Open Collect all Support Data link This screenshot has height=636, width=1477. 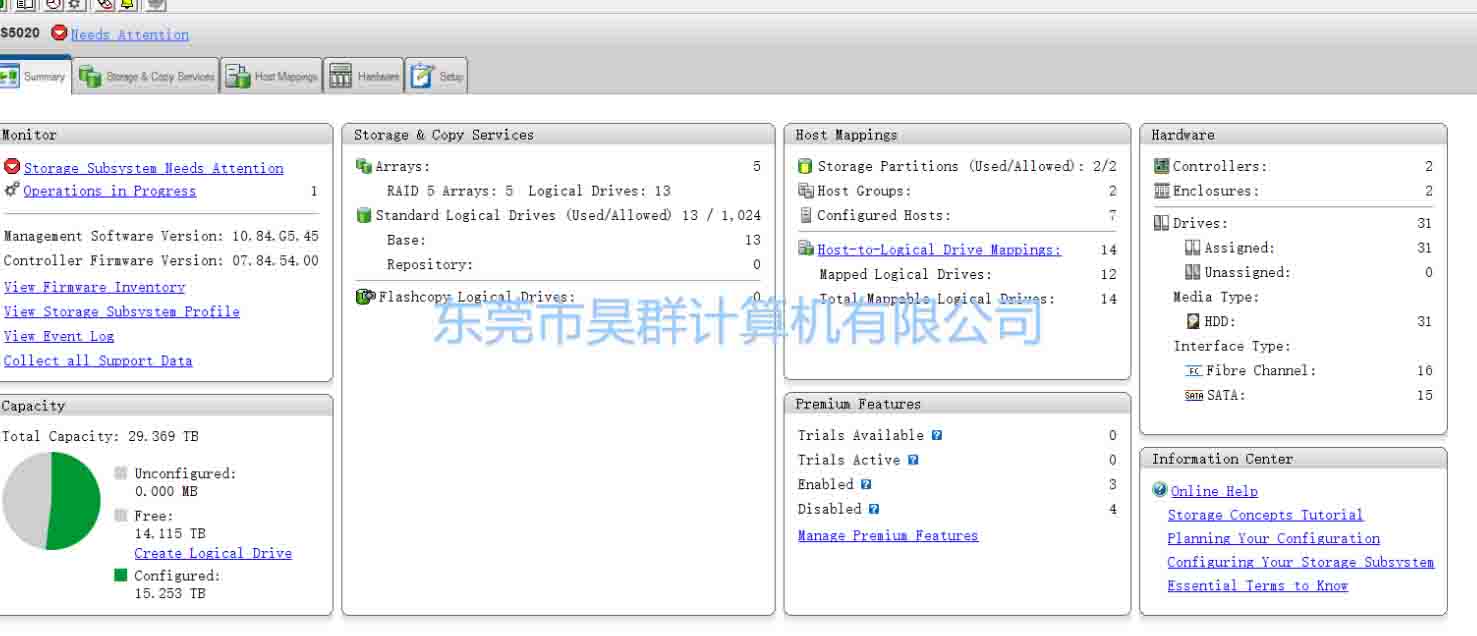pos(98,361)
